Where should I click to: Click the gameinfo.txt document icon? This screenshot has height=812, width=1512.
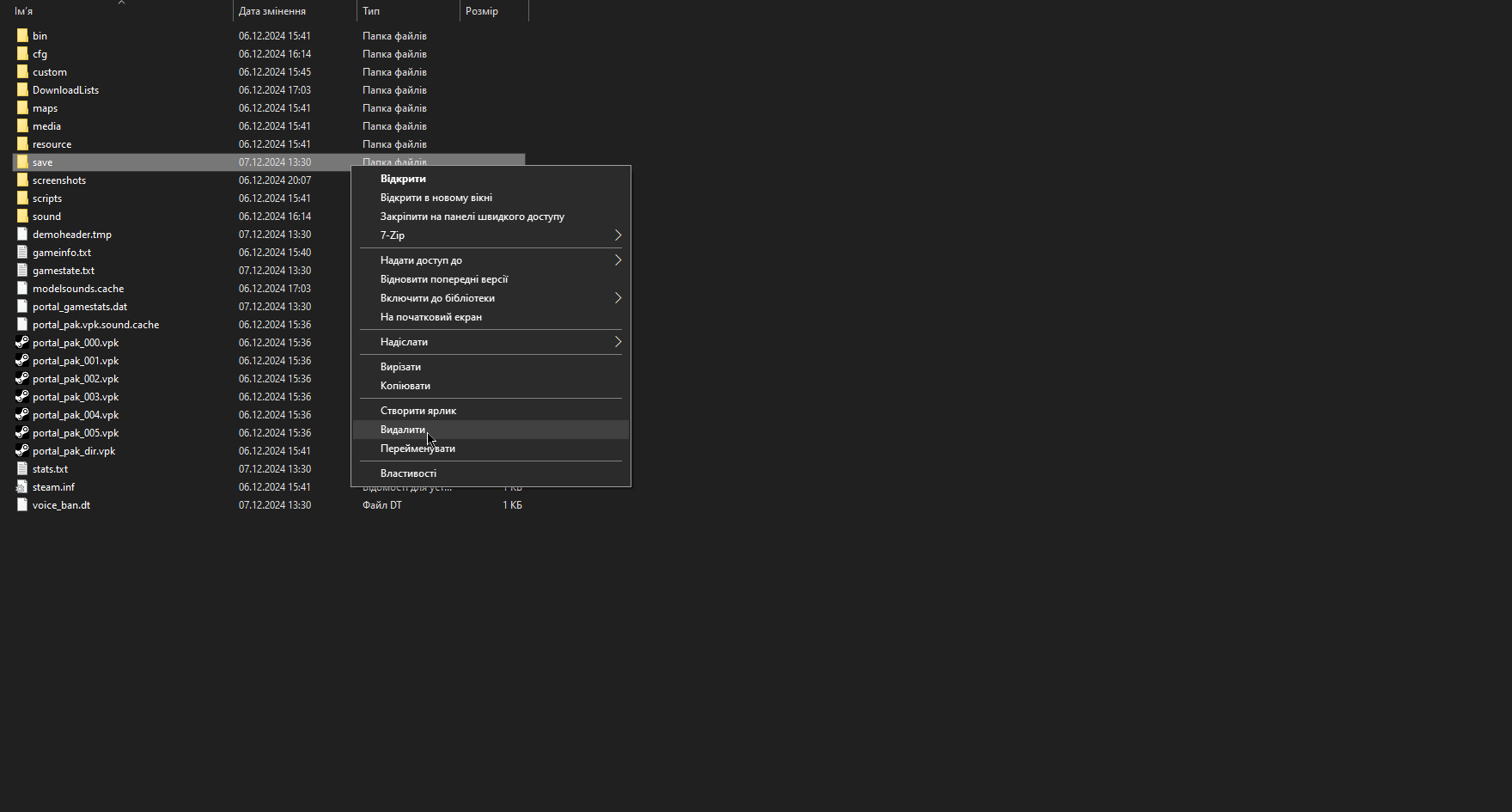point(22,253)
